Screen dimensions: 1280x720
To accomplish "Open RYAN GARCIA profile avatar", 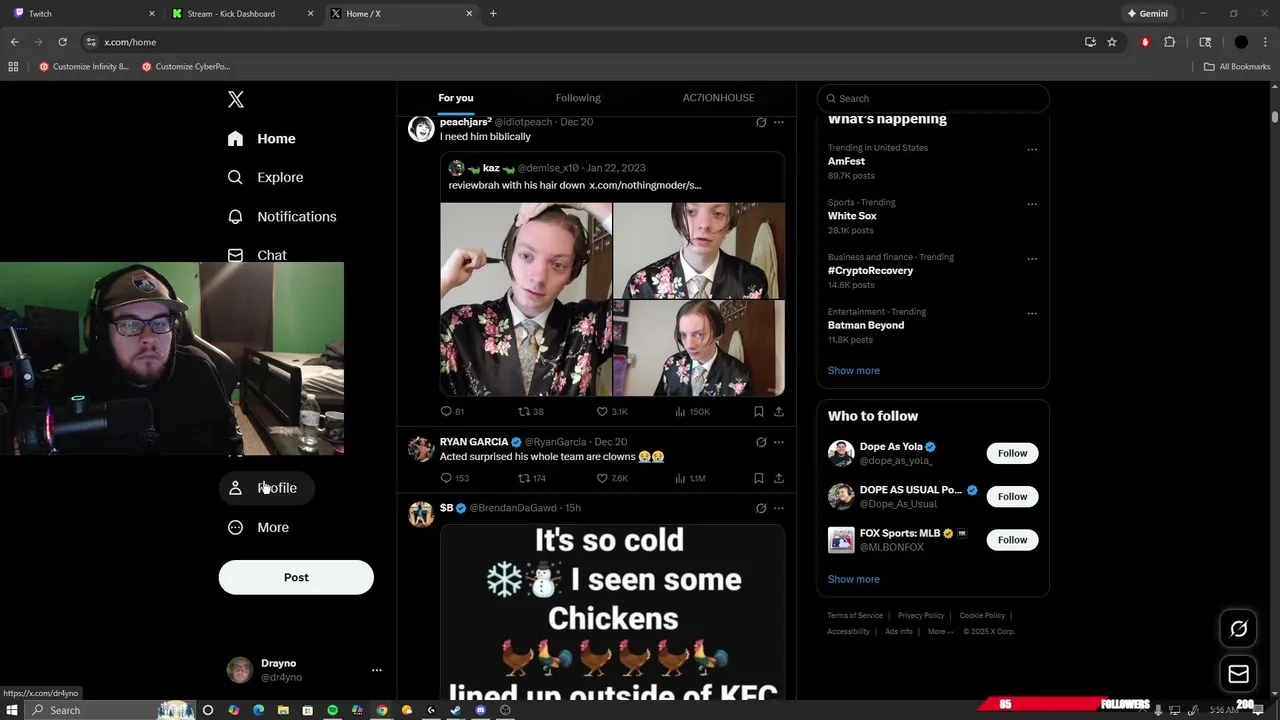I will [x=421, y=449].
